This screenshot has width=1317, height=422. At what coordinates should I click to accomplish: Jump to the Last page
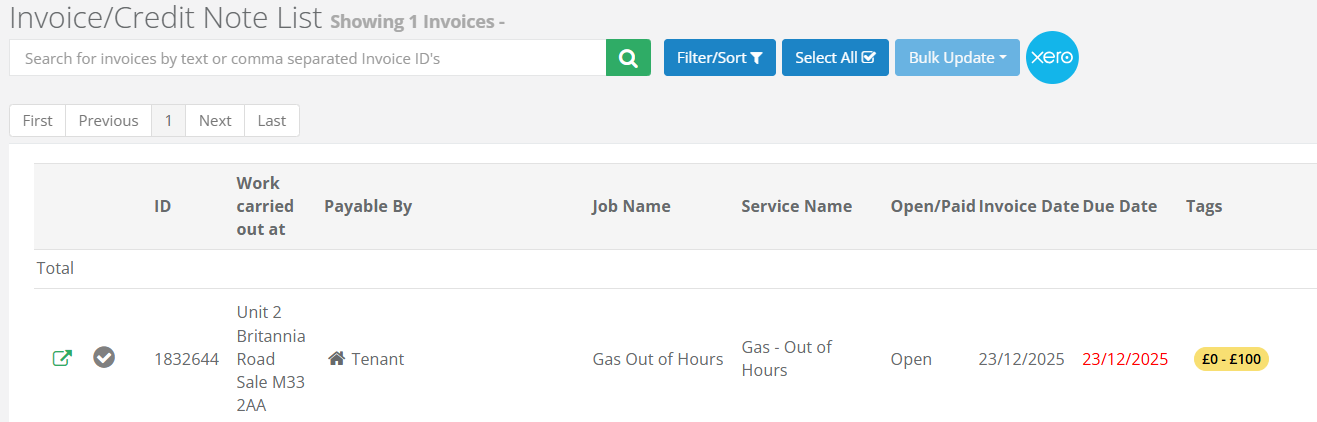[272, 120]
